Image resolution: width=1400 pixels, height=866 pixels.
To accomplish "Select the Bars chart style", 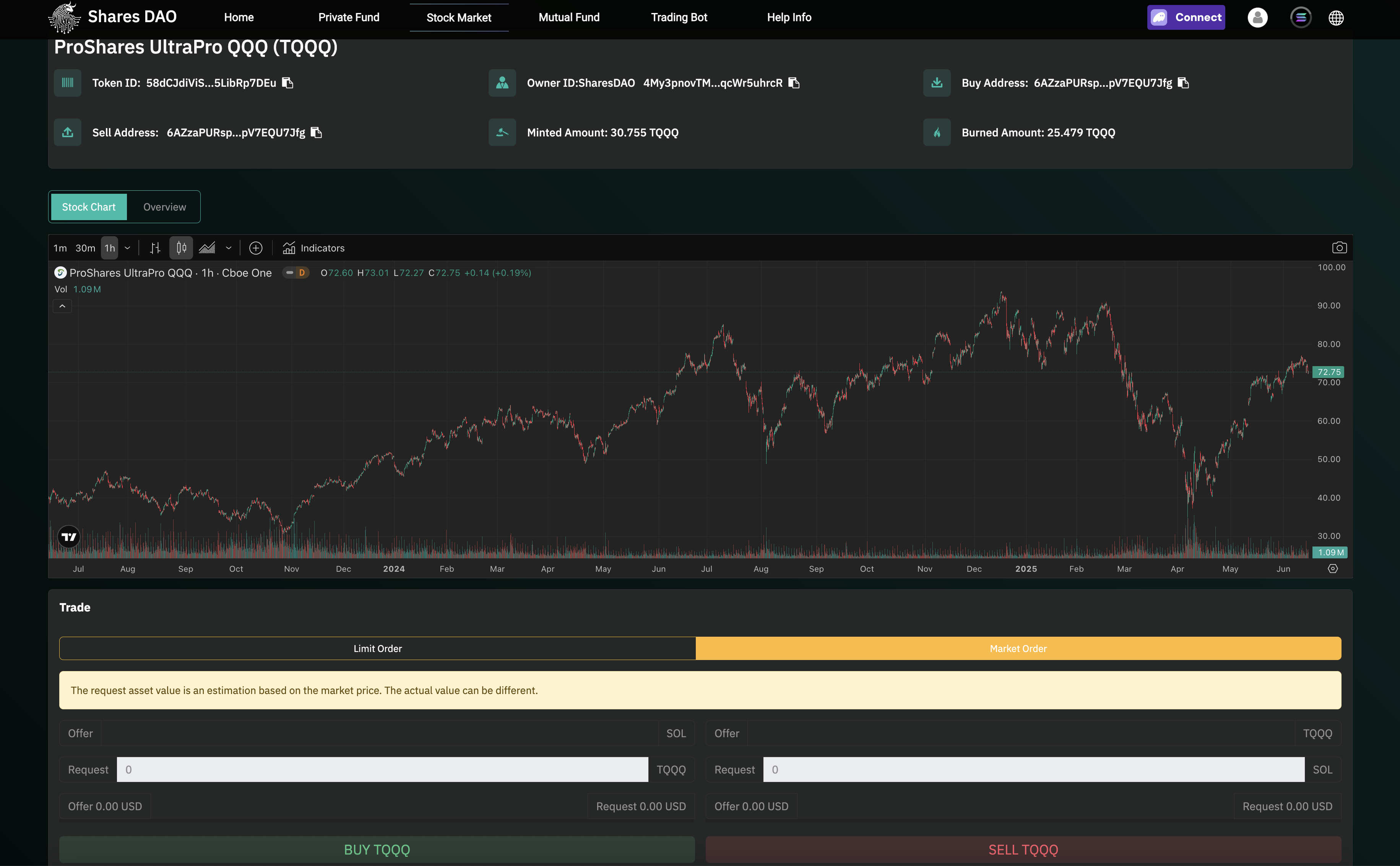I will 155,248.
